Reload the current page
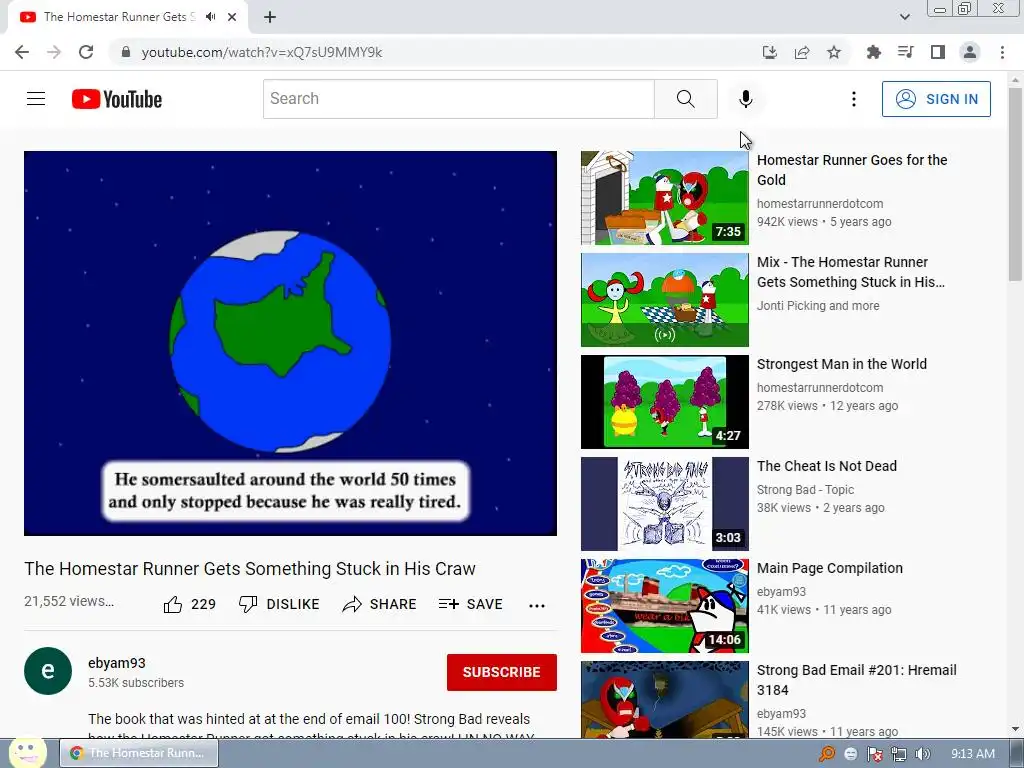Image resolution: width=1024 pixels, height=768 pixels. (86, 52)
